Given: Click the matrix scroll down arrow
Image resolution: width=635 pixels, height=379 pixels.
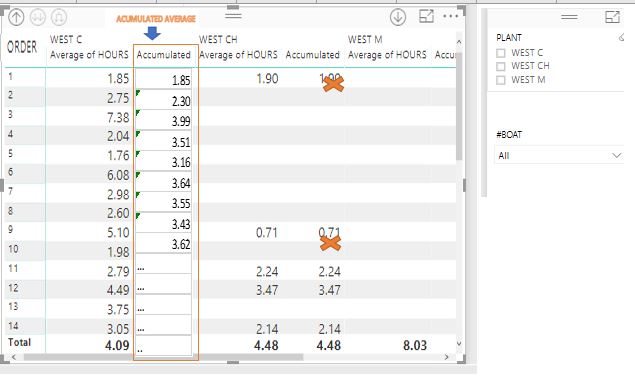Looking at the screenshot, I should 459,344.
